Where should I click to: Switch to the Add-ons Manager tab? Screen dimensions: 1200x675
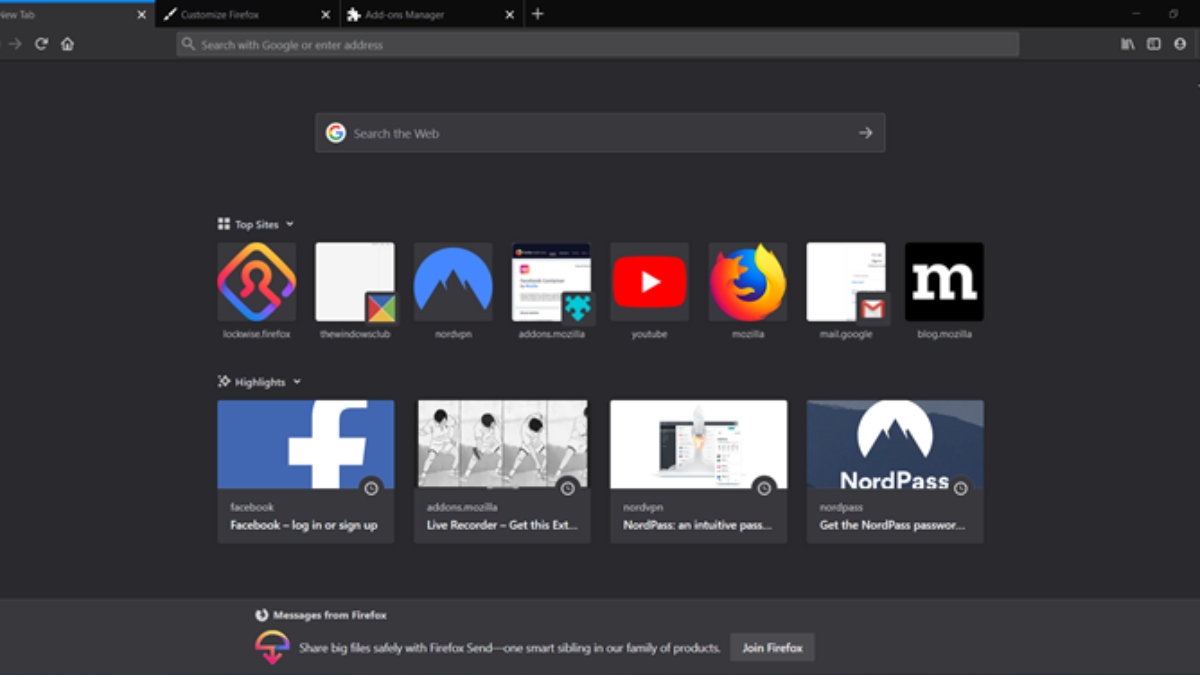[x=431, y=15]
